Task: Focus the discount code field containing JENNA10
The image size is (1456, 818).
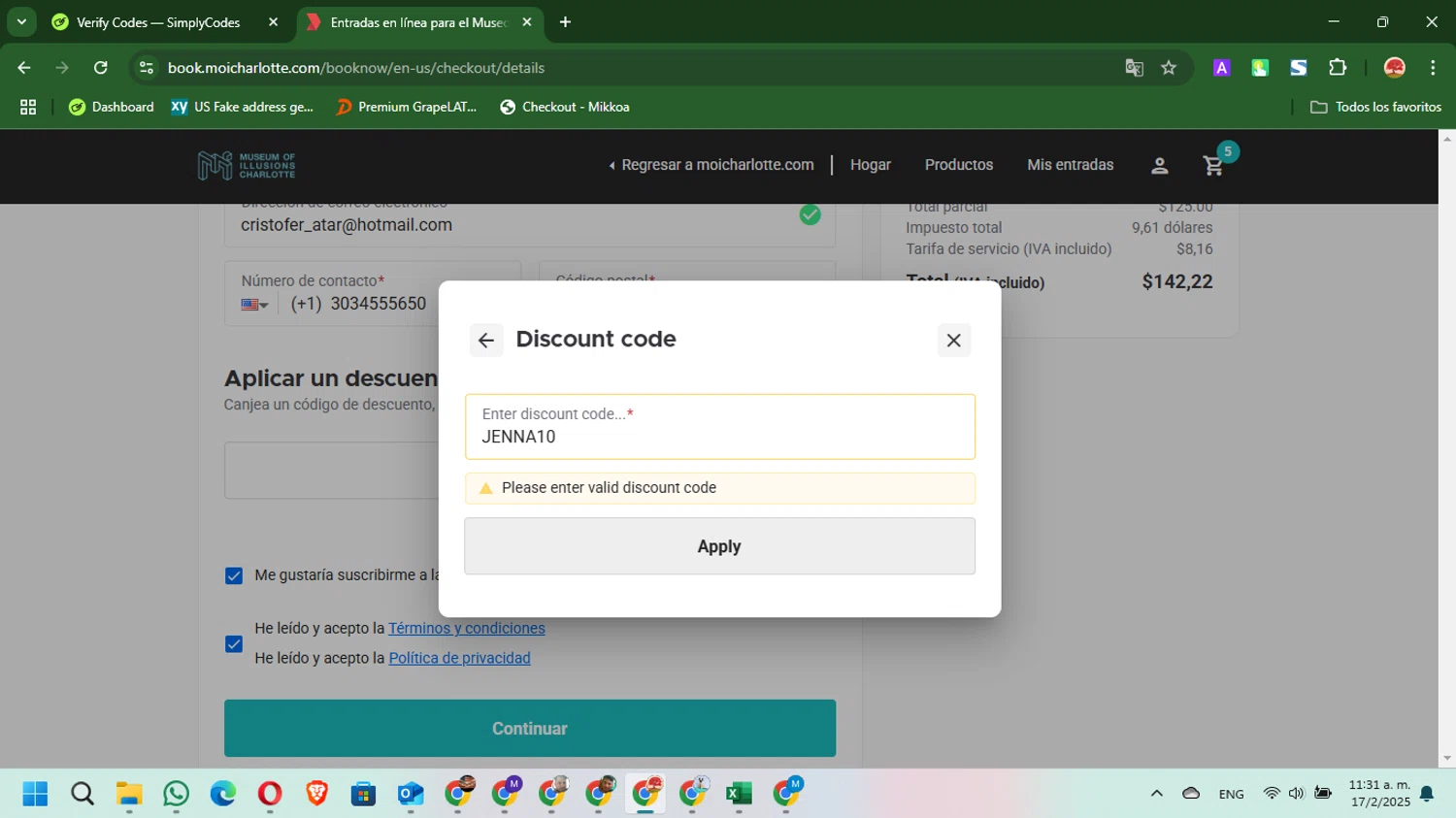Action: pos(719,427)
